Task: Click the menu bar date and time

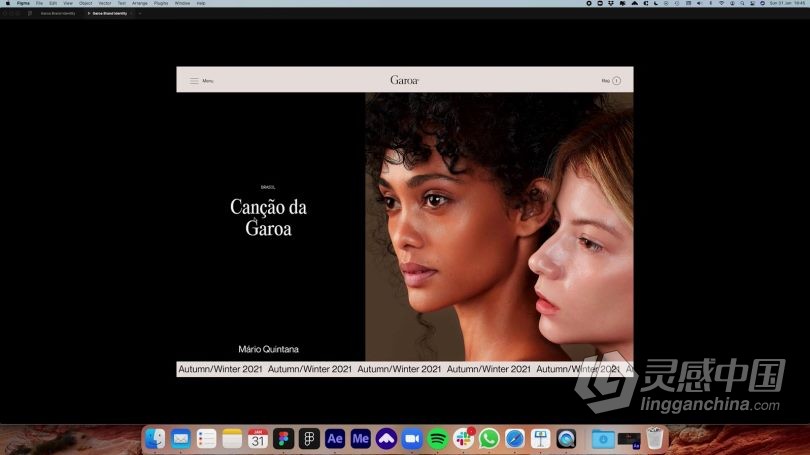Action: [x=787, y=3]
